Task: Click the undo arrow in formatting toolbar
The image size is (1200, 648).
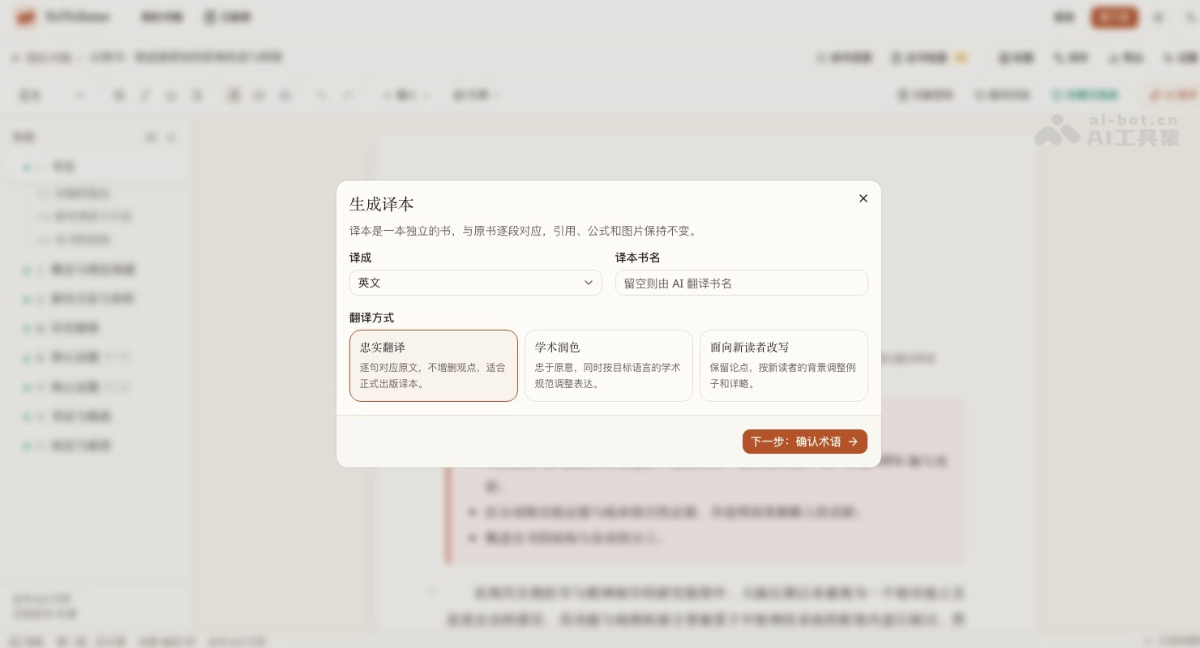Action: click(321, 96)
